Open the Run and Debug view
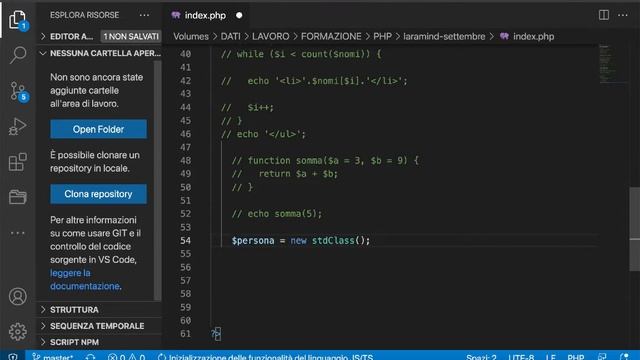The width and height of the screenshot is (640, 360). [x=18, y=126]
